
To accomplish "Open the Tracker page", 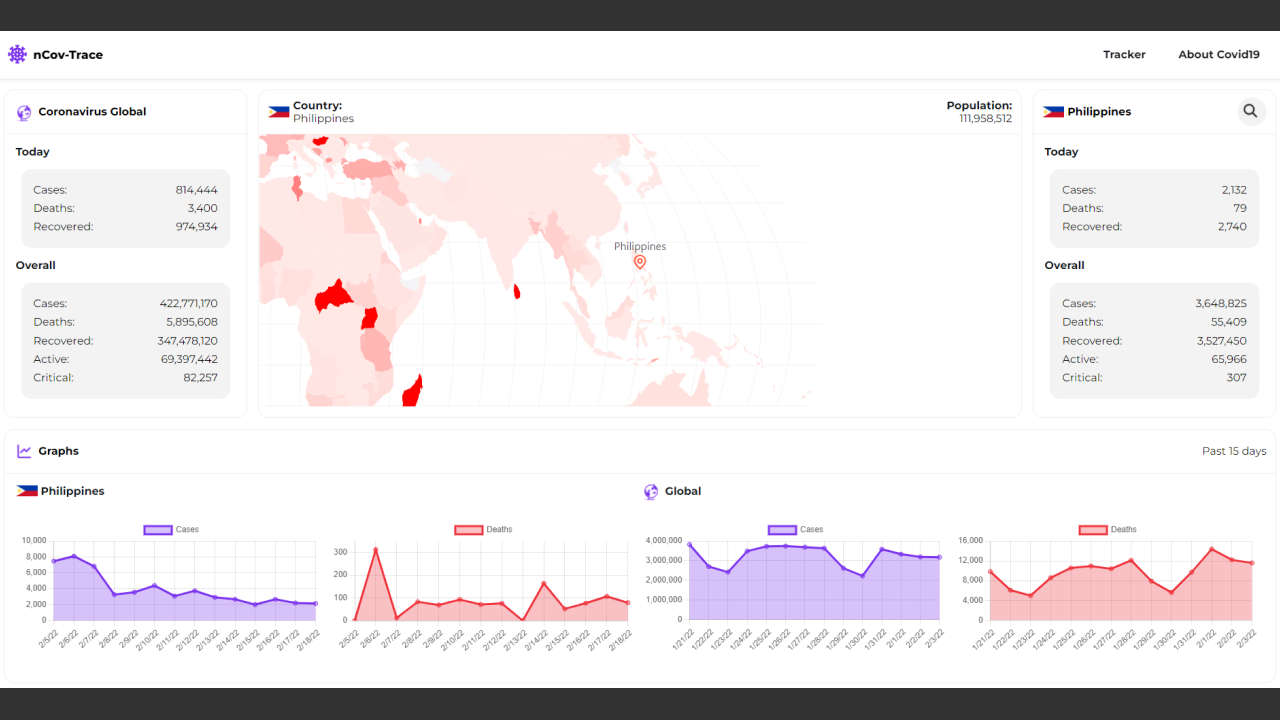I will pos(1124,55).
